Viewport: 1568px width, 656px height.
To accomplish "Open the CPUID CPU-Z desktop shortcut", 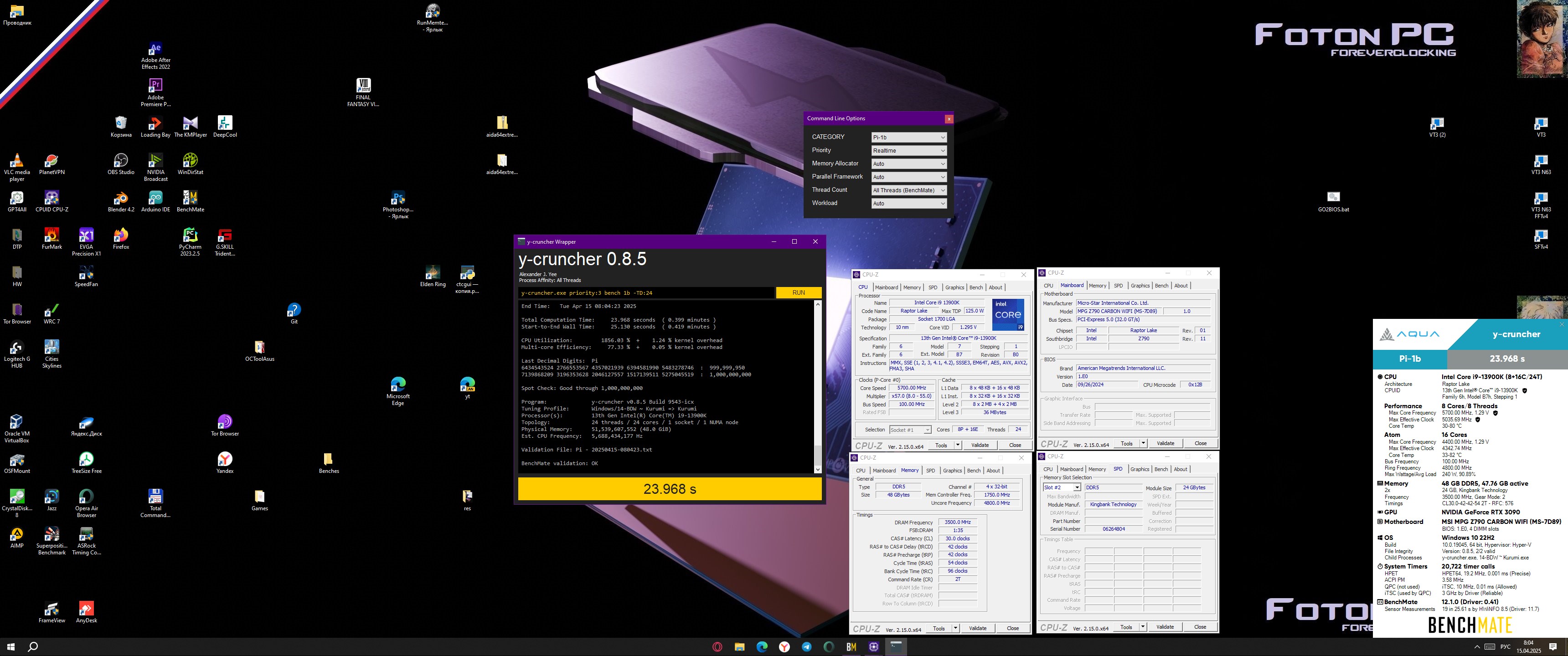I will click(52, 201).
